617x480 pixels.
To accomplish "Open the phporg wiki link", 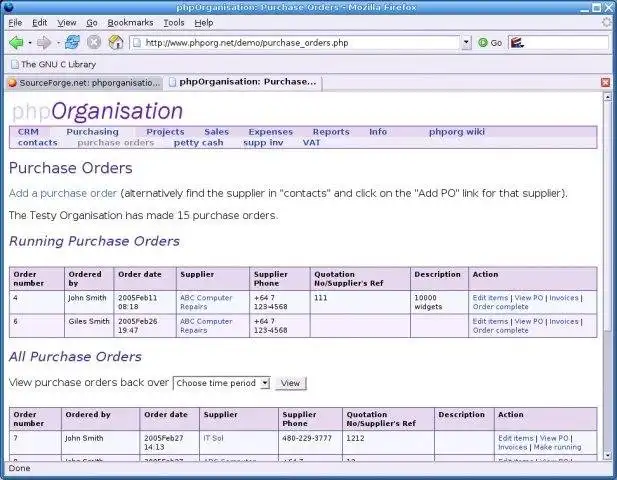I will click(457, 132).
